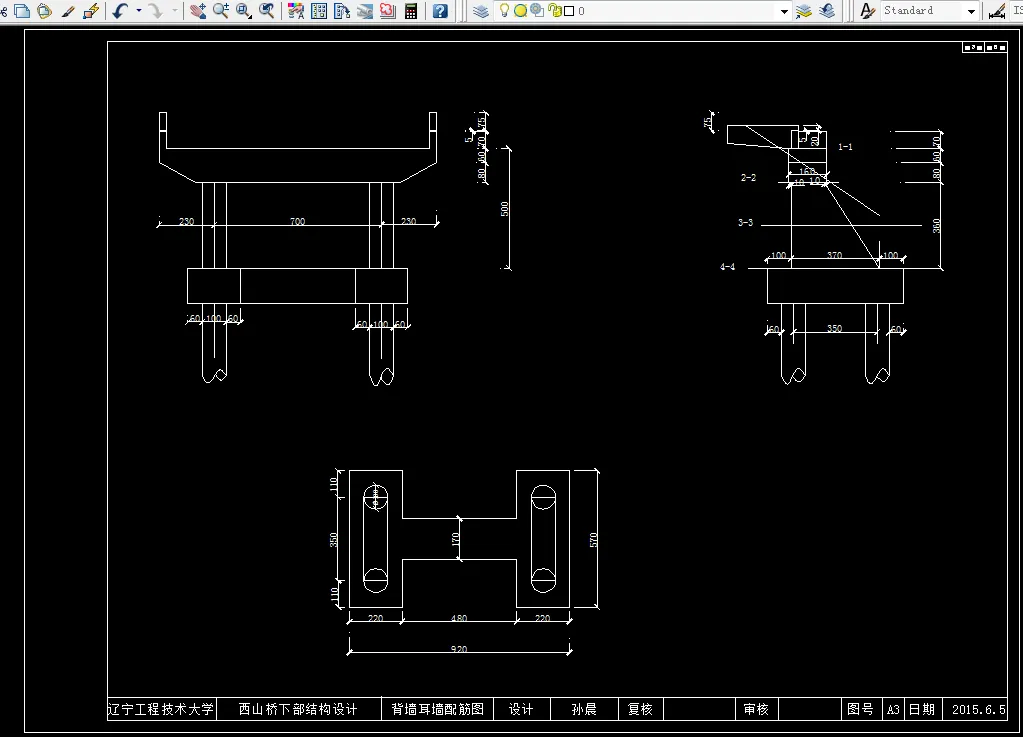Select the Match Properties brush tool
Screen dimensions: 1023x737
coord(68,10)
